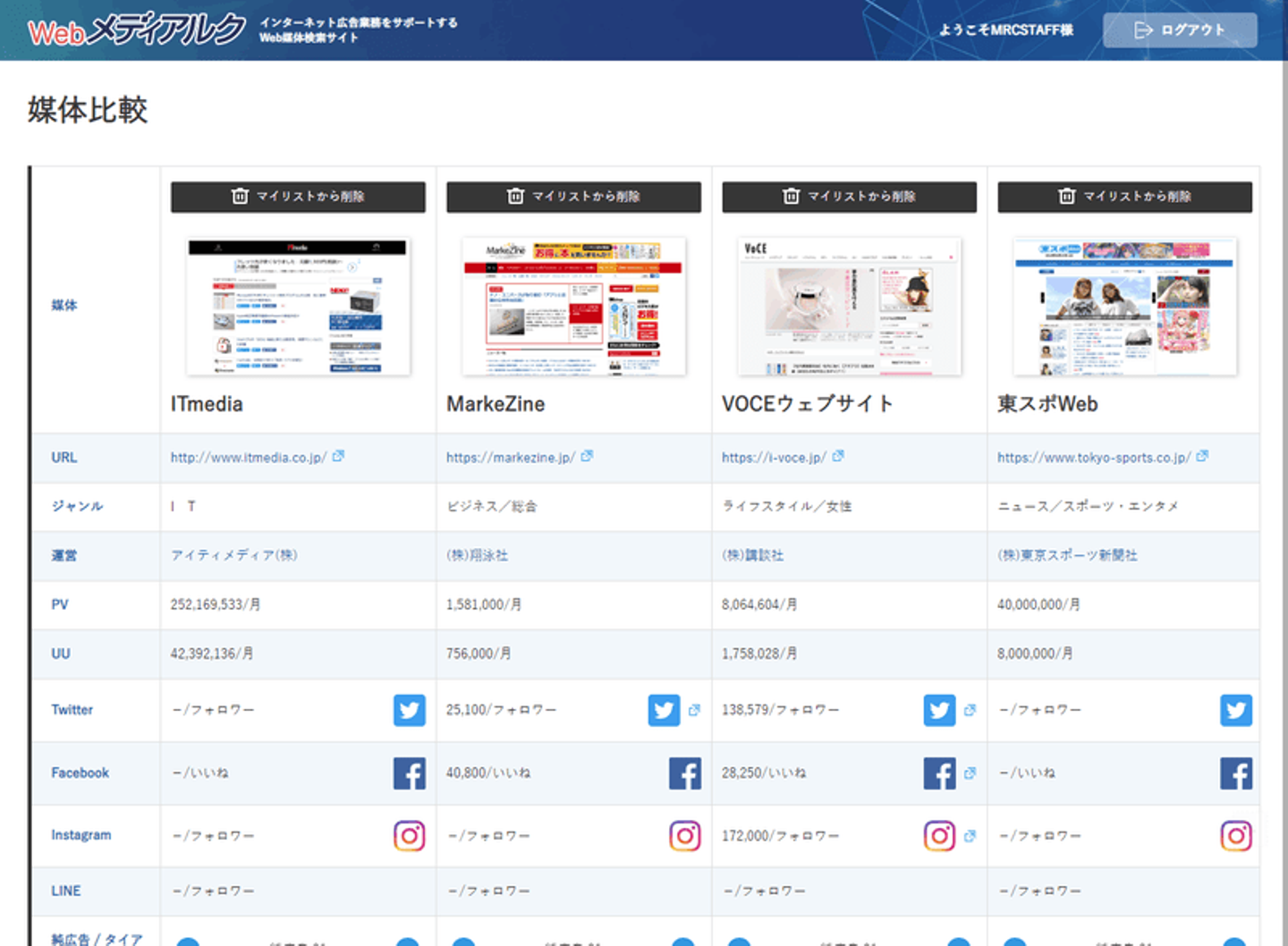Remove VOCEウェブサイト from my list
The width and height of the screenshot is (1288, 946).
(849, 197)
